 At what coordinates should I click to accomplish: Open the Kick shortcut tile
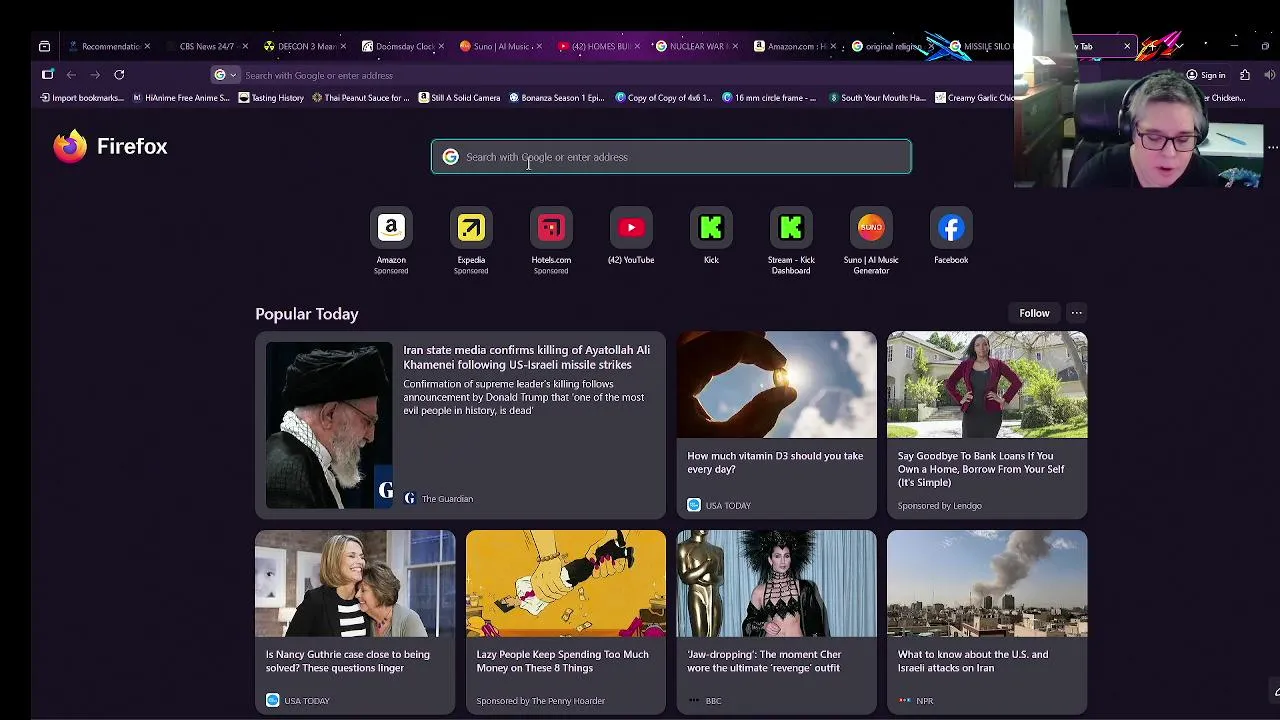click(x=711, y=228)
